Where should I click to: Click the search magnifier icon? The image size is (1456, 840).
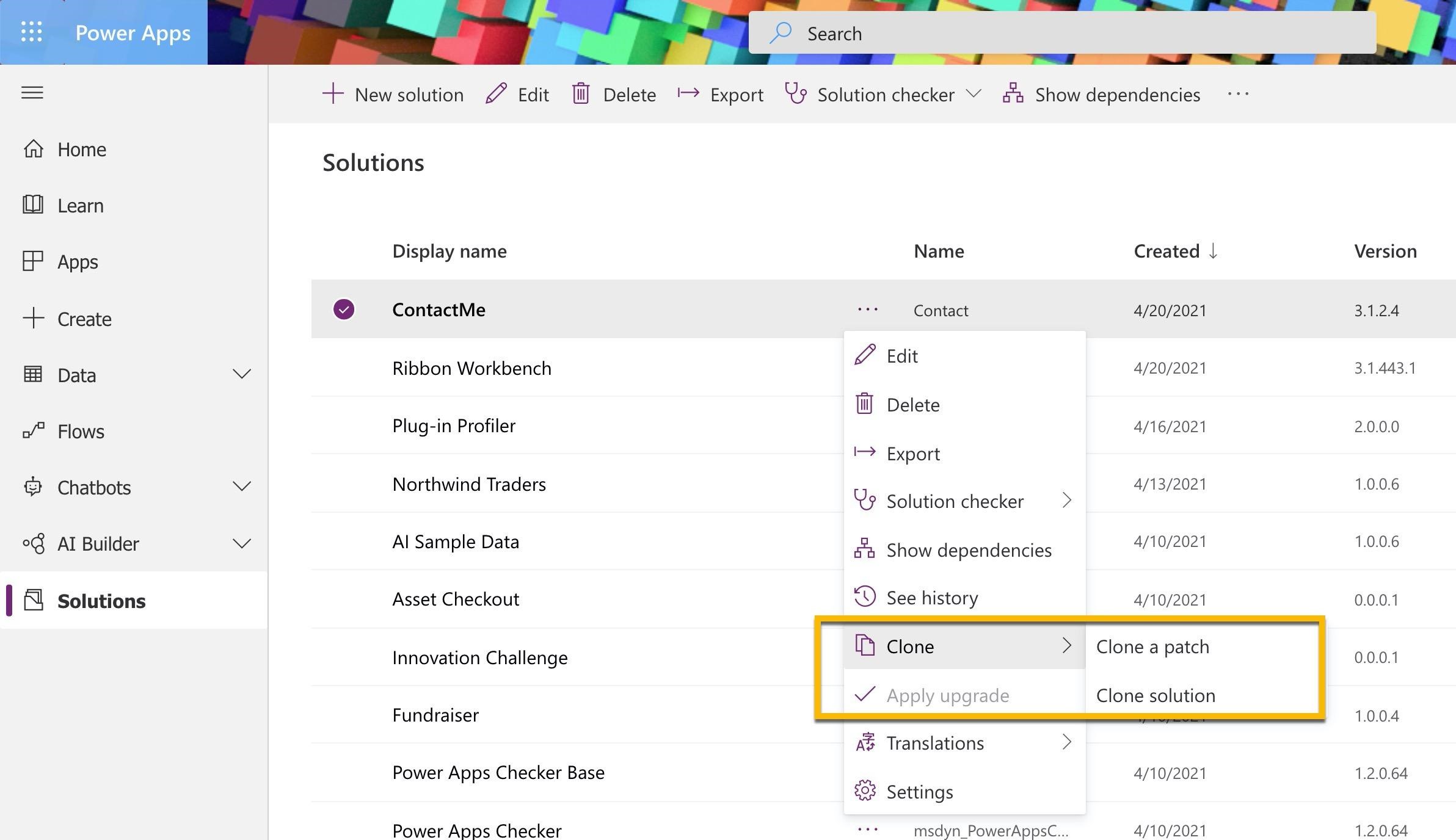tap(781, 33)
